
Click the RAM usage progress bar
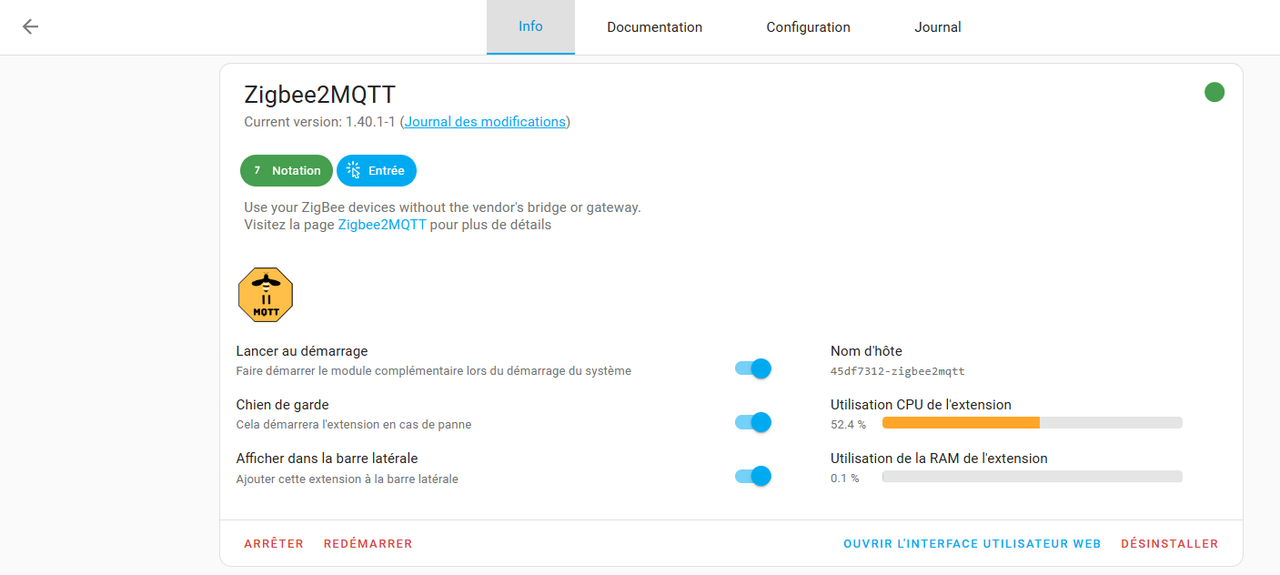tap(1032, 477)
